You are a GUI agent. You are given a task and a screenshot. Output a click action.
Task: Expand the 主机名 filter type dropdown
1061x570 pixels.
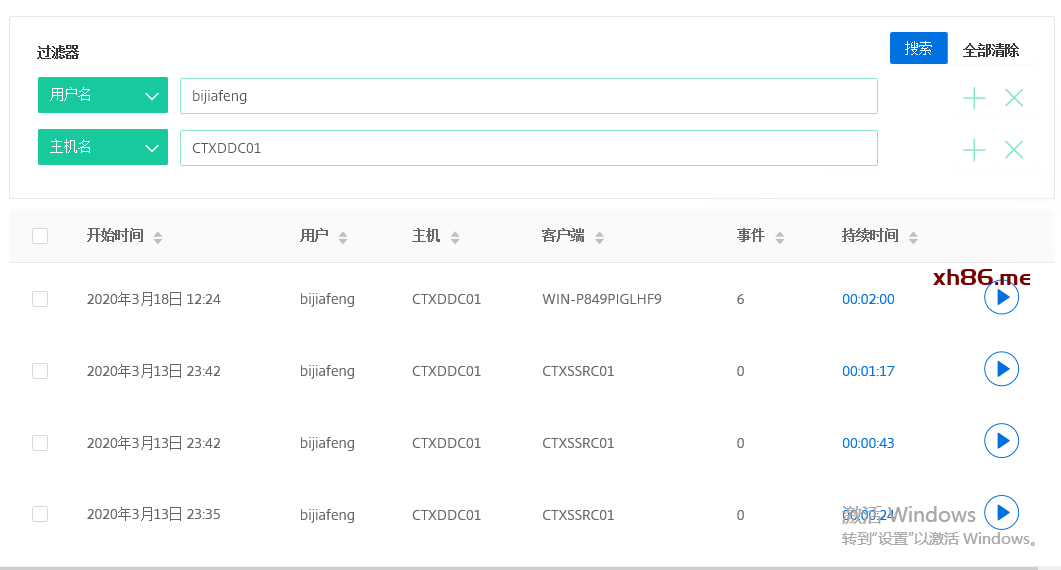click(103, 147)
